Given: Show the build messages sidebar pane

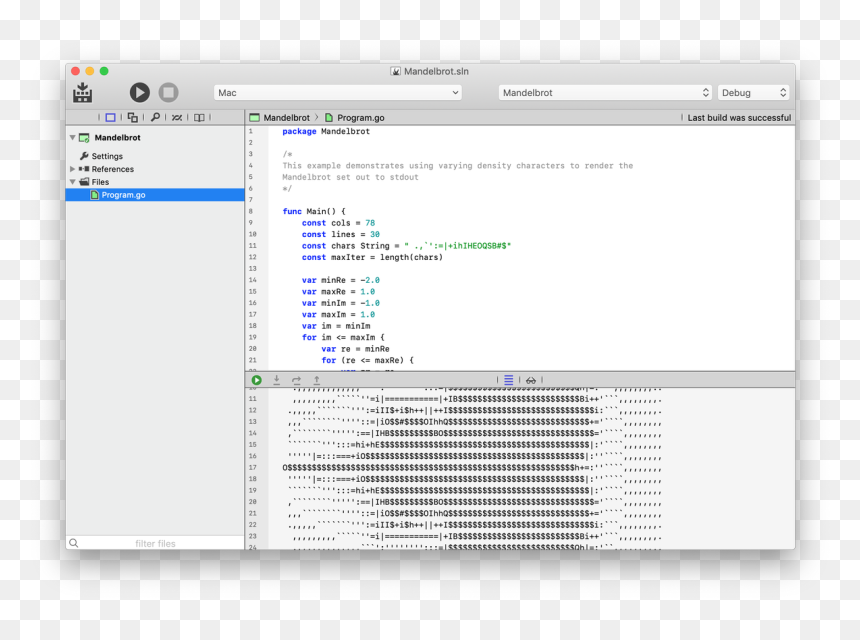Looking at the screenshot, I should [177, 117].
